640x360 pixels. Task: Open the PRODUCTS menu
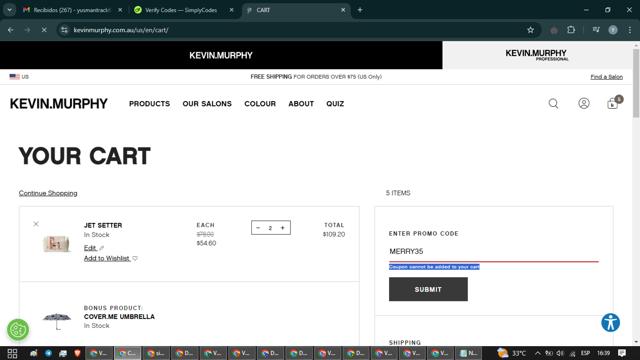pos(149,104)
